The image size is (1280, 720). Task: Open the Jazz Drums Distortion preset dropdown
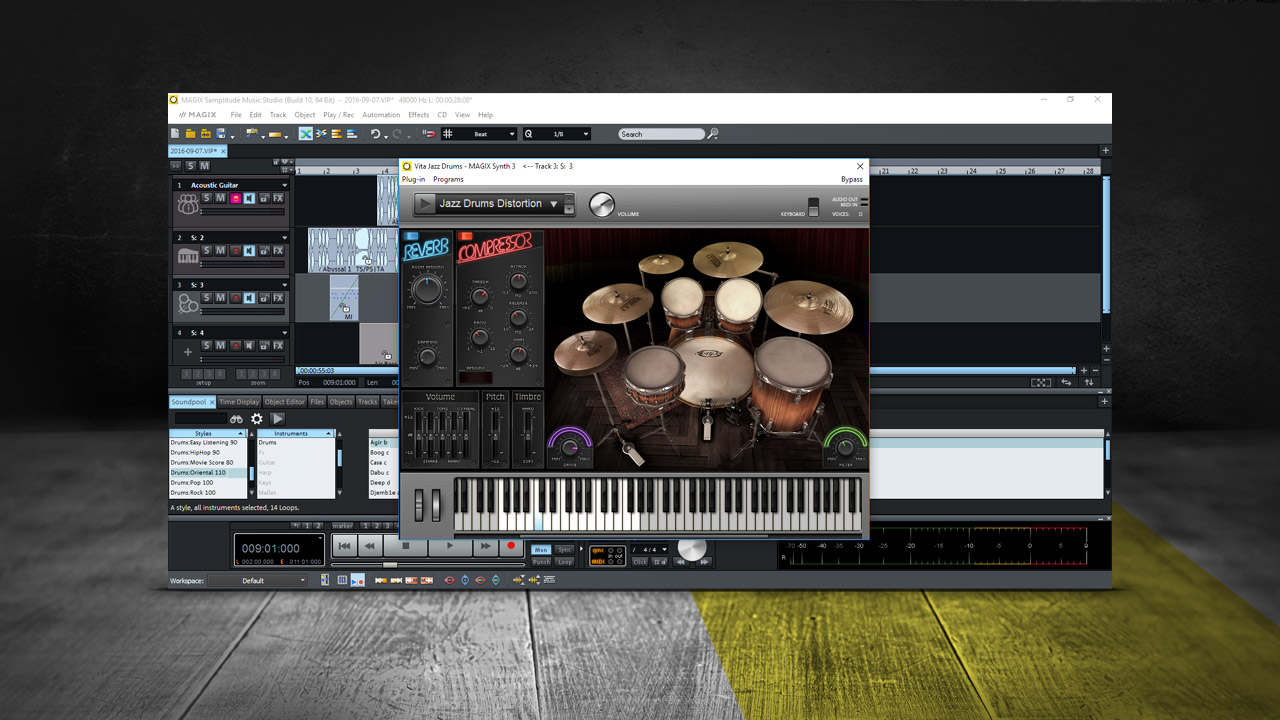tap(553, 204)
